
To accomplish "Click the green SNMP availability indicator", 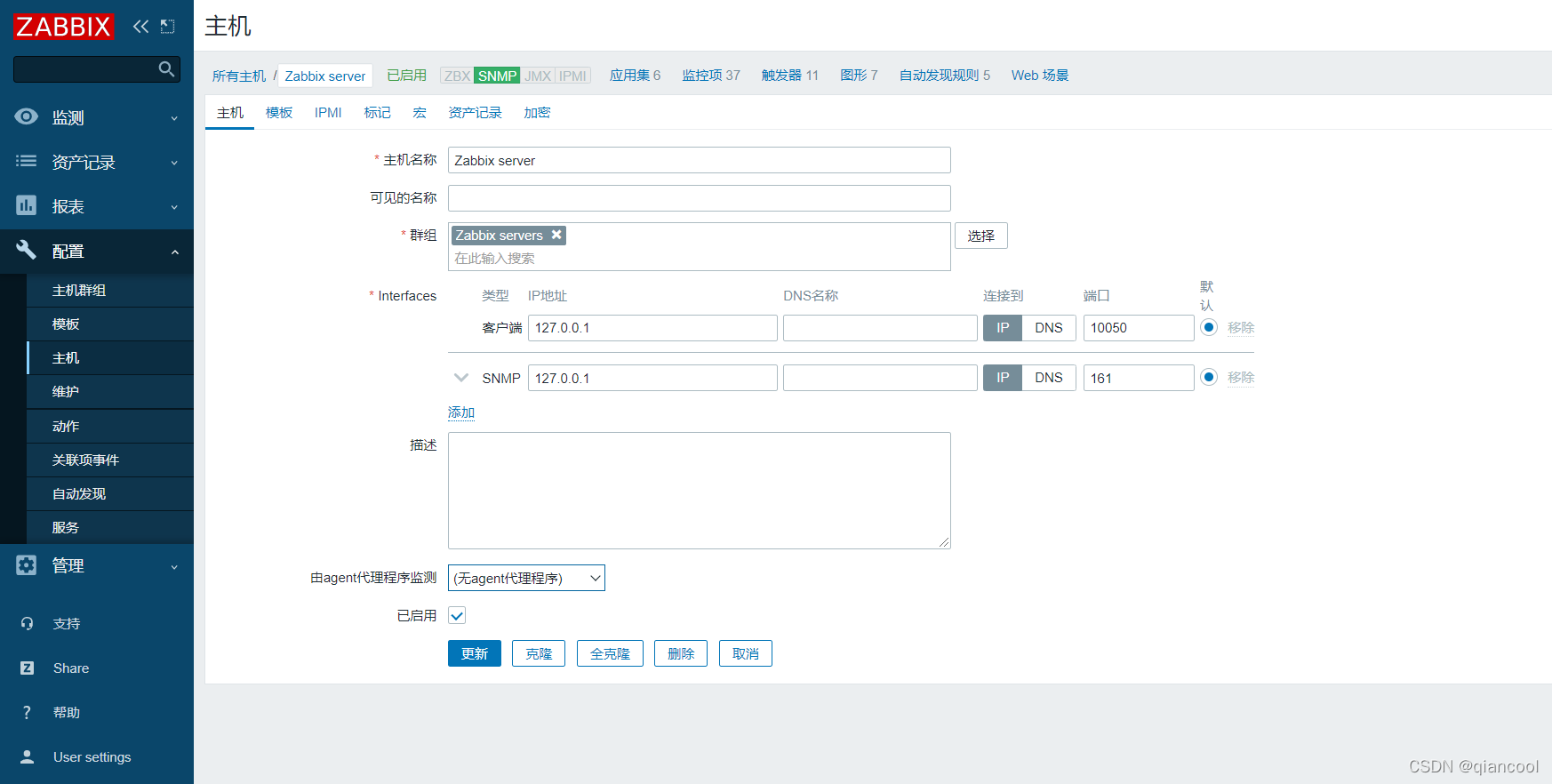I will click(x=497, y=76).
